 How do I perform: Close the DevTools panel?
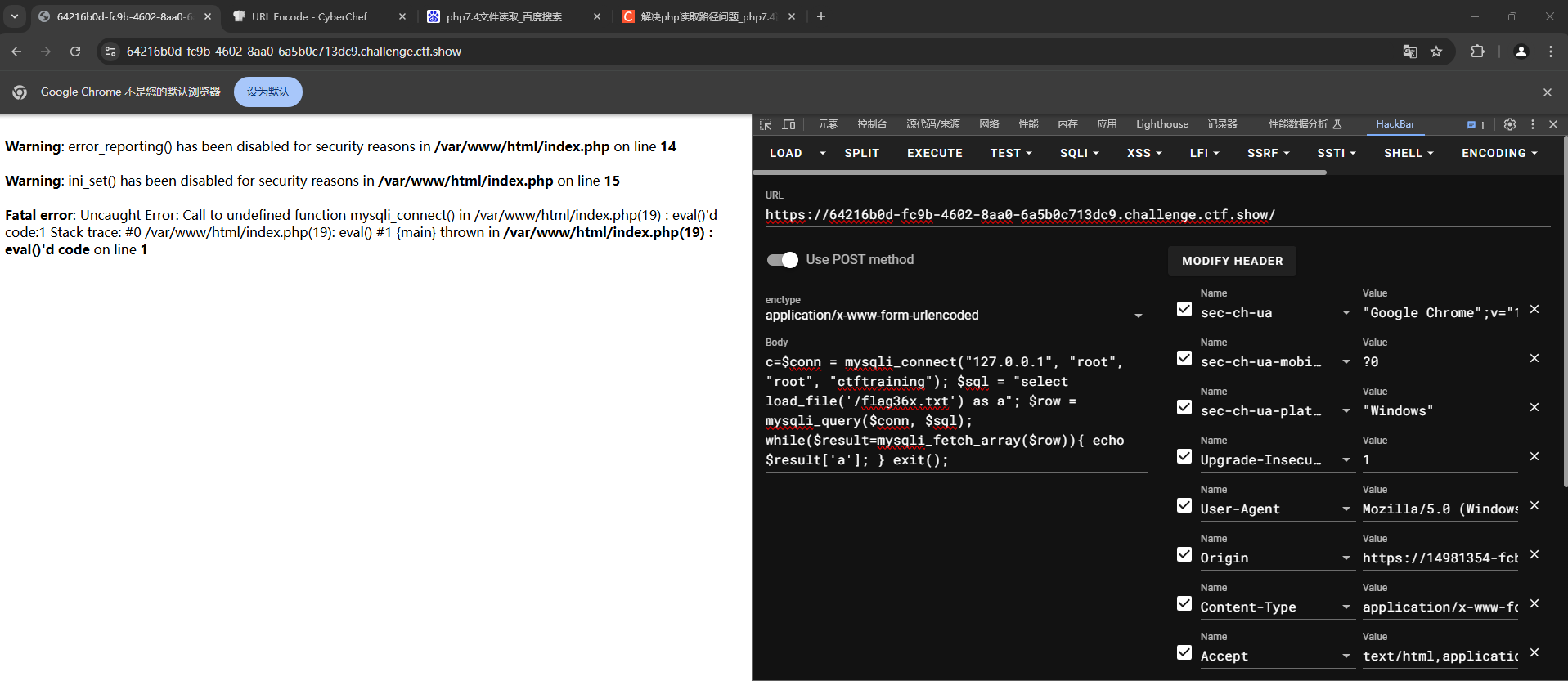(x=1553, y=124)
